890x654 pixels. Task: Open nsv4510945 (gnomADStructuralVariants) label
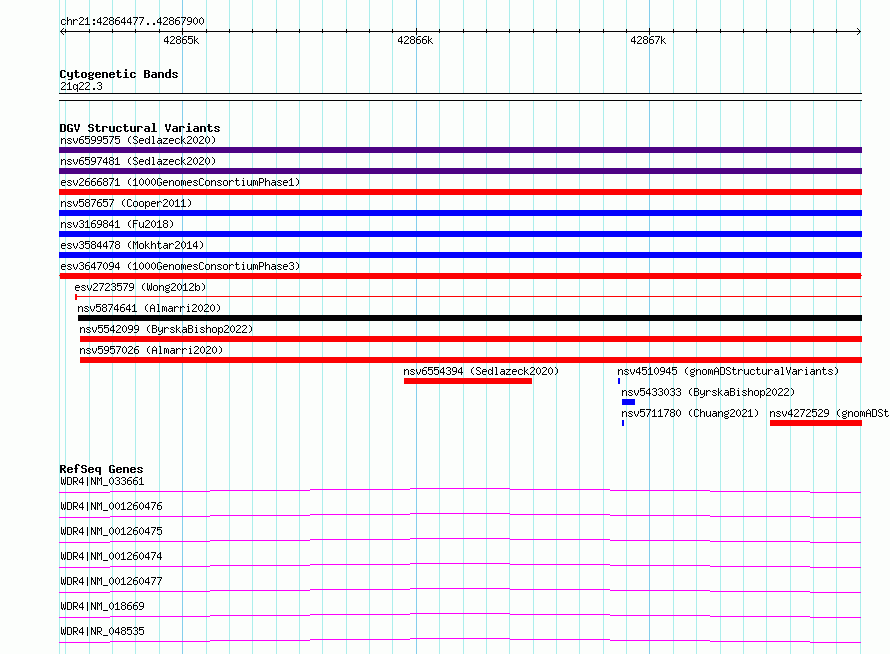[x=728, y=371]
